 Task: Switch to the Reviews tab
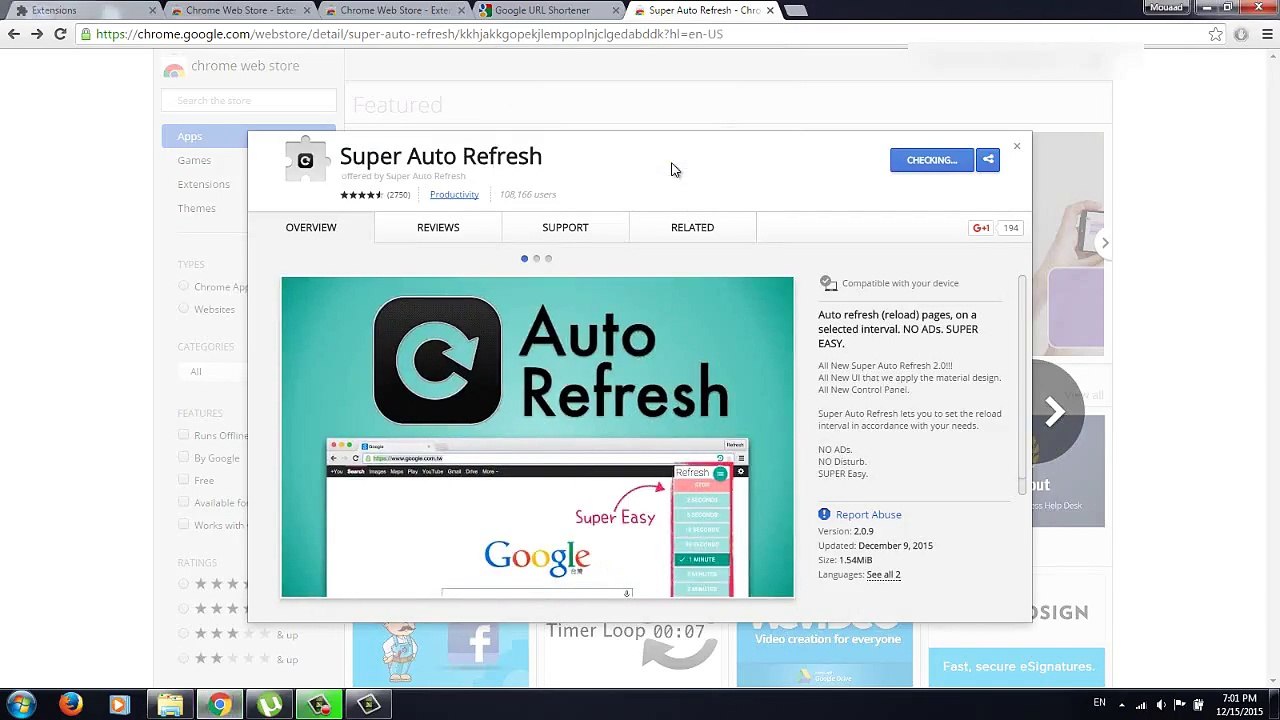438,227
